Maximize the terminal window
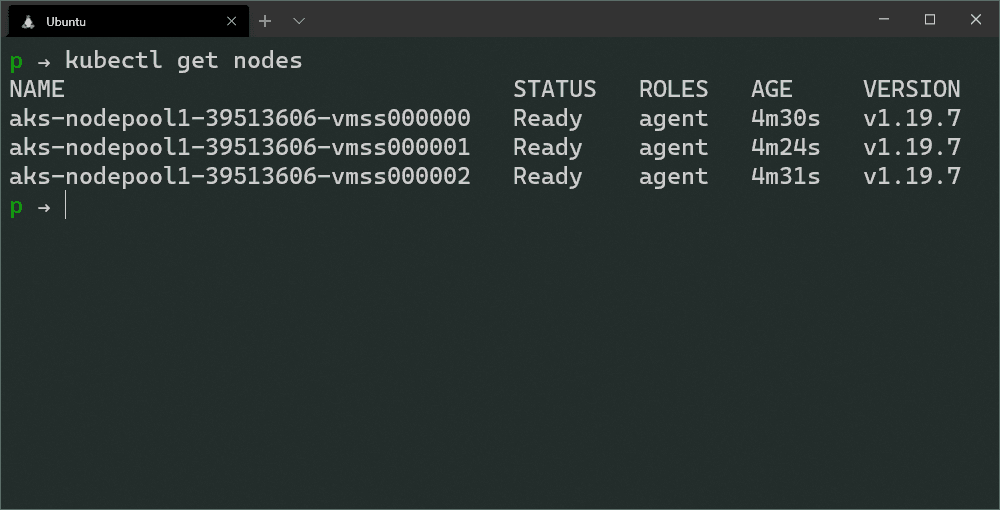Viewport: 1000px width, 510px height. point(930,19)
